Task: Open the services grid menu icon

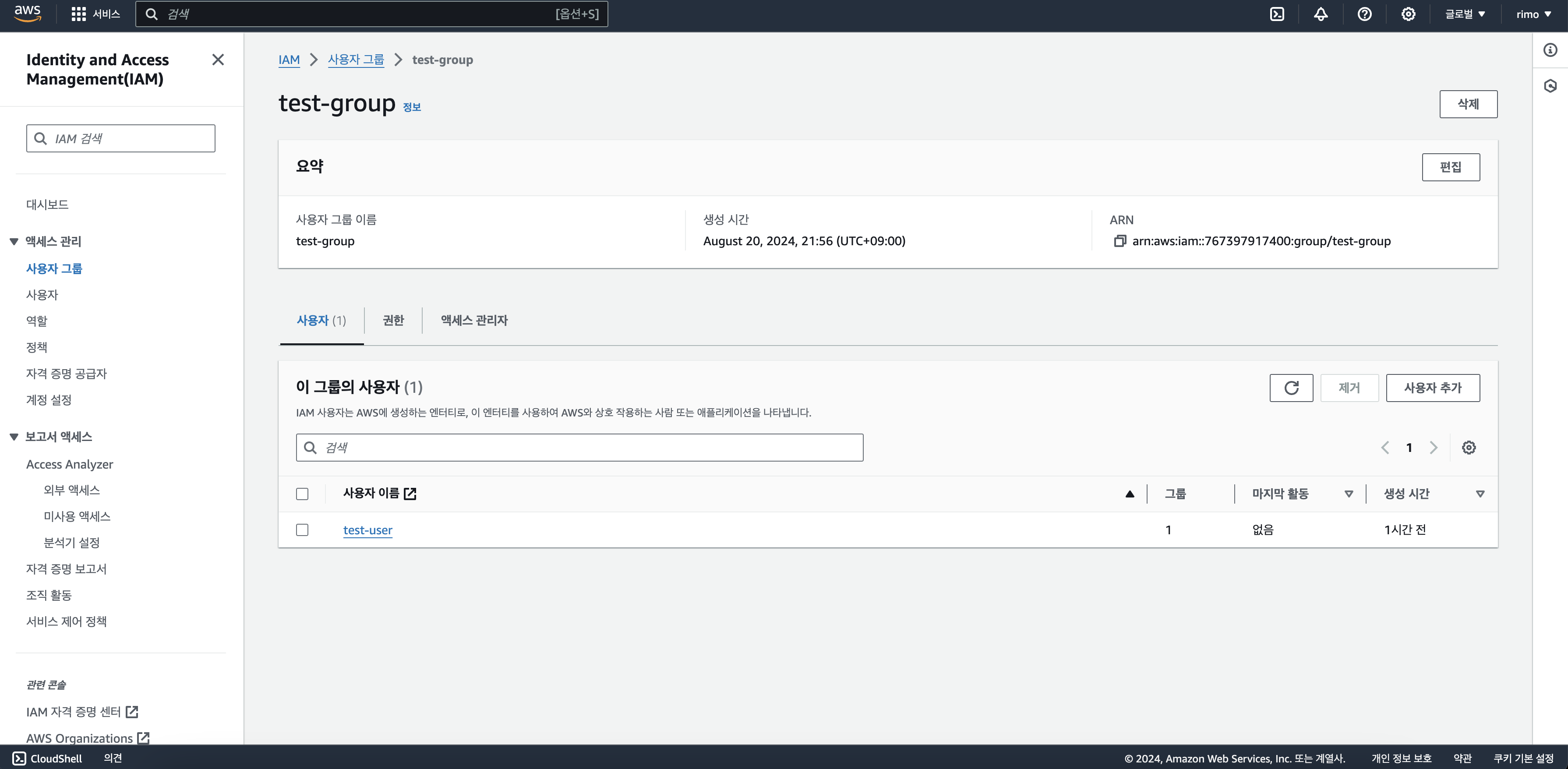Action: point(78,14)
